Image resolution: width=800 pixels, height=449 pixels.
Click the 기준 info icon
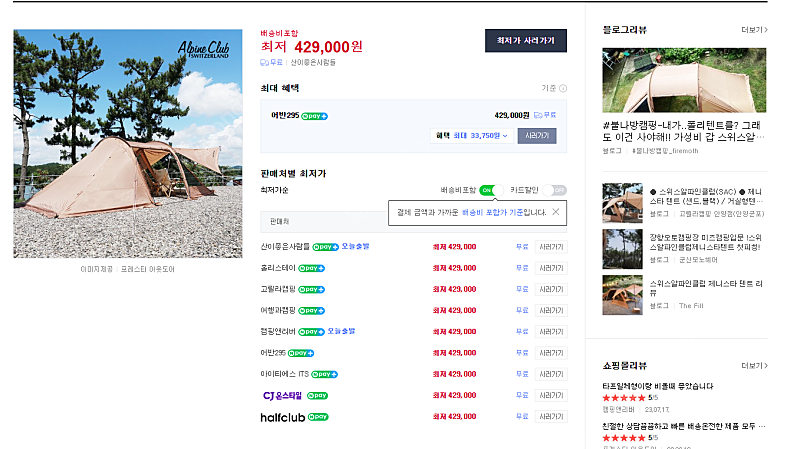563,89
